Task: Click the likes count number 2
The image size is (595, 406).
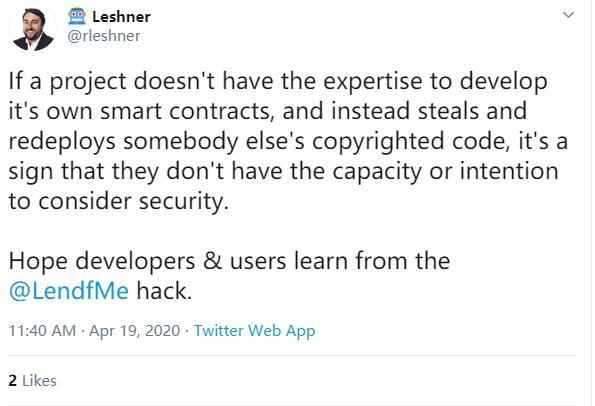Action: (x=13, y=381)
